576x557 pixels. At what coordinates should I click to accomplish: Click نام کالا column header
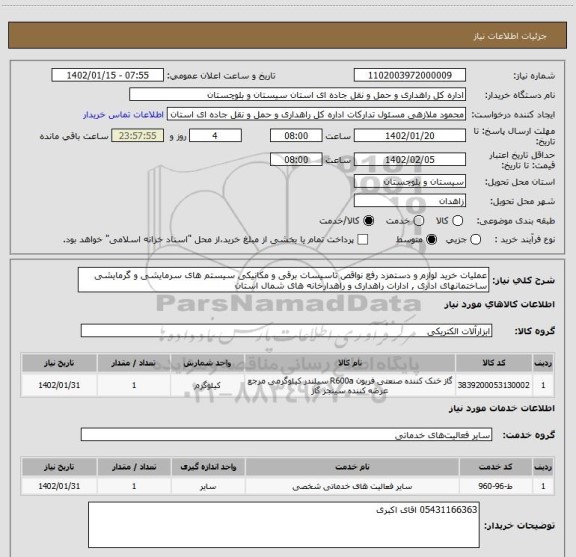(x=350, y=363)
